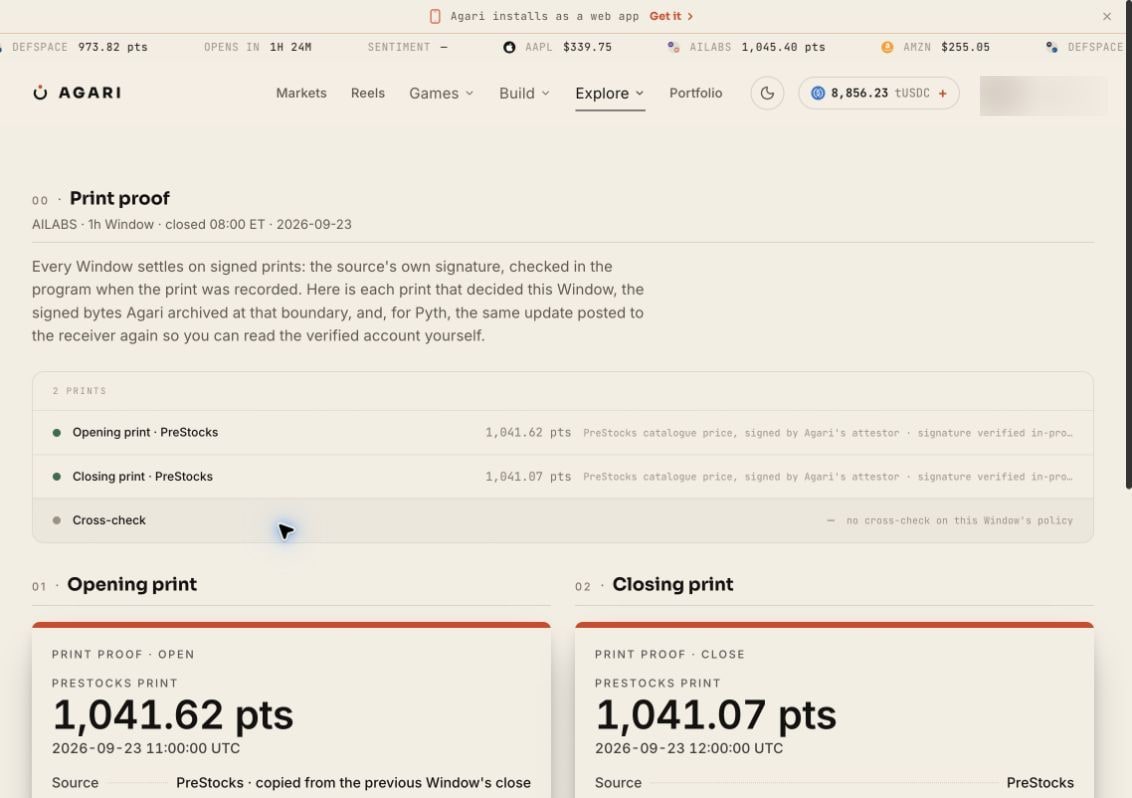Click the AAPL $339.75 ticker entry
Screen dimensions: 1132x798
coord(557,47)
